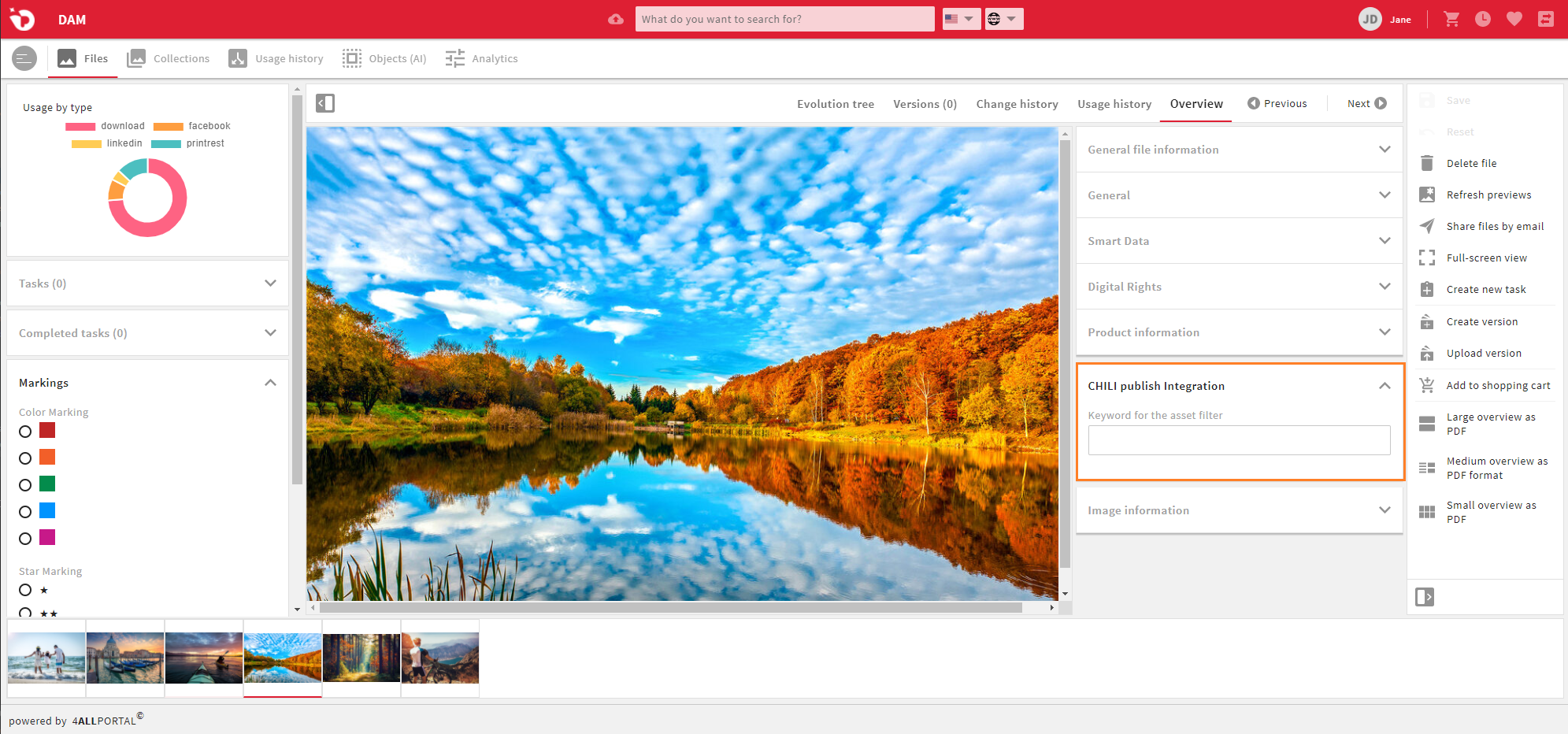1568x734 pixels.
Task: Collapse CHILI publish Integration panel
Action: pyautogui.click(x=1385, y=386)
